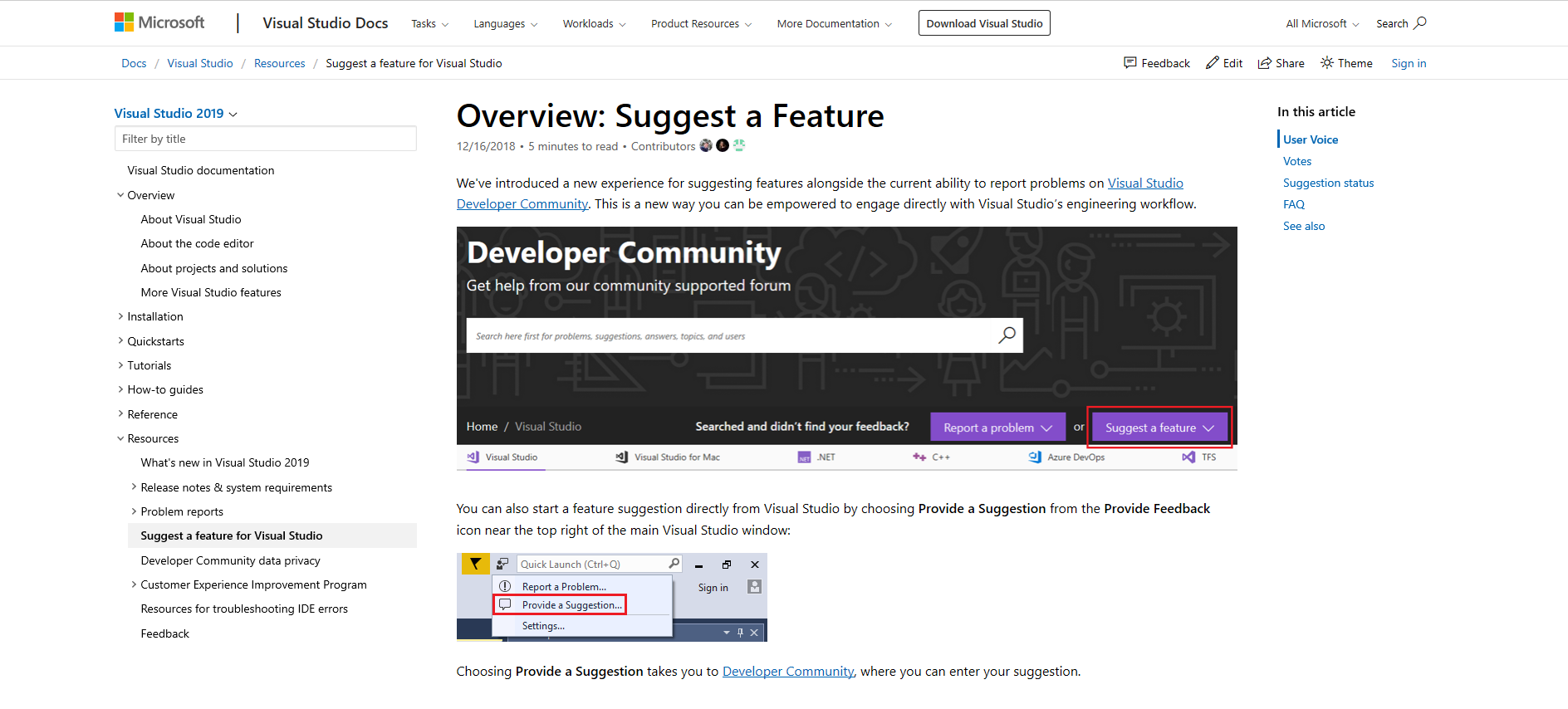Open More Documentation dropdown
The image size is (1568, 709).
[x=835, y=23]
